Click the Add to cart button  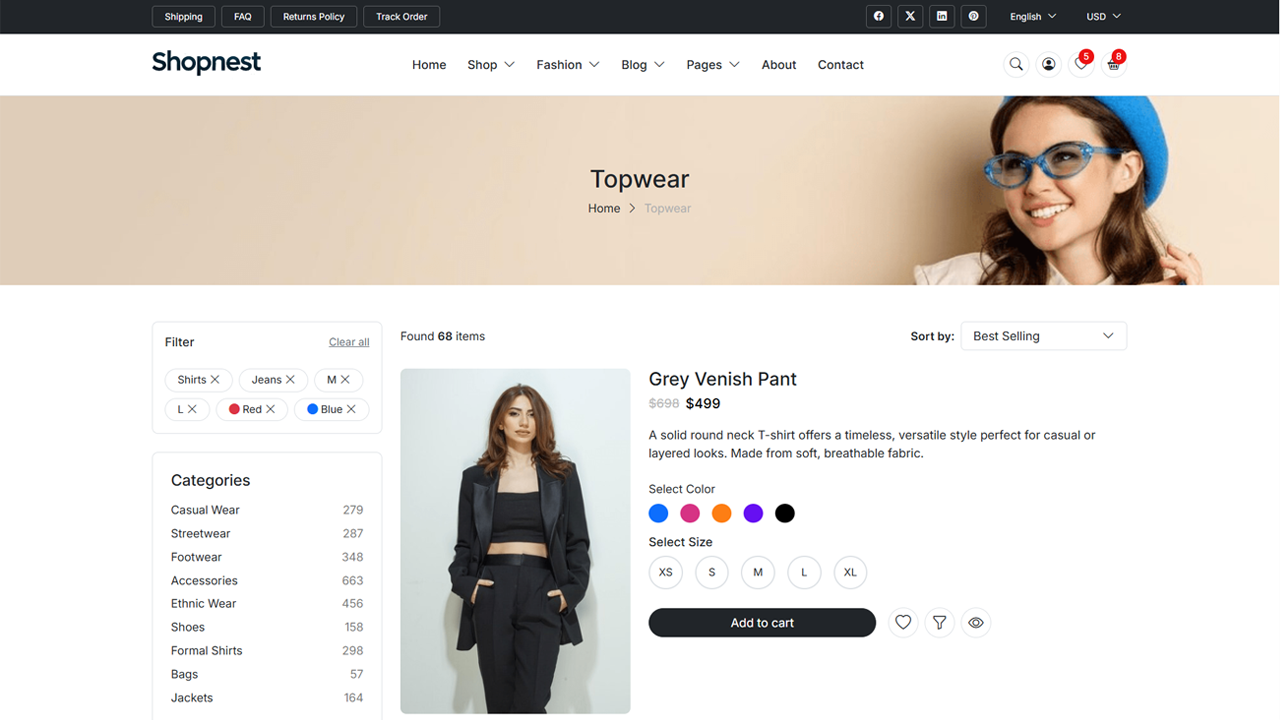(762, 623)
